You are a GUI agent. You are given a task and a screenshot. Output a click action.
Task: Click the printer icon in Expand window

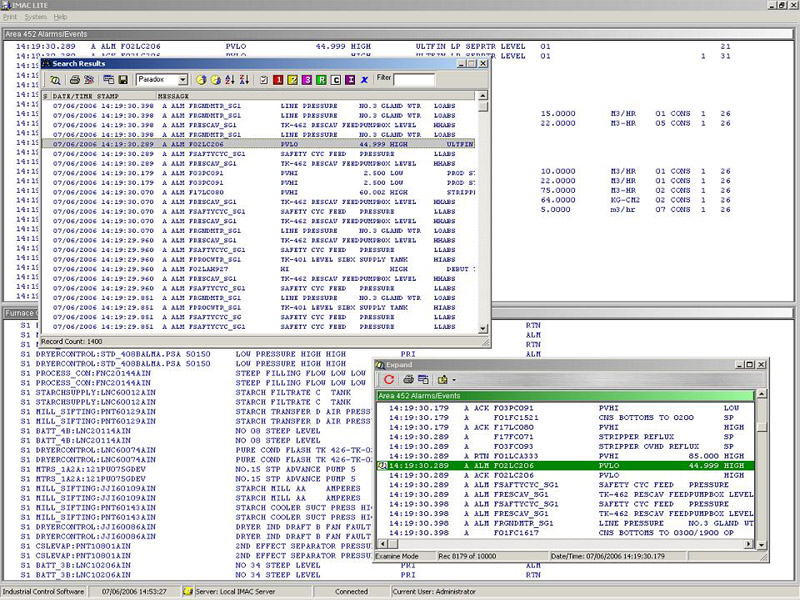(408, 380)
